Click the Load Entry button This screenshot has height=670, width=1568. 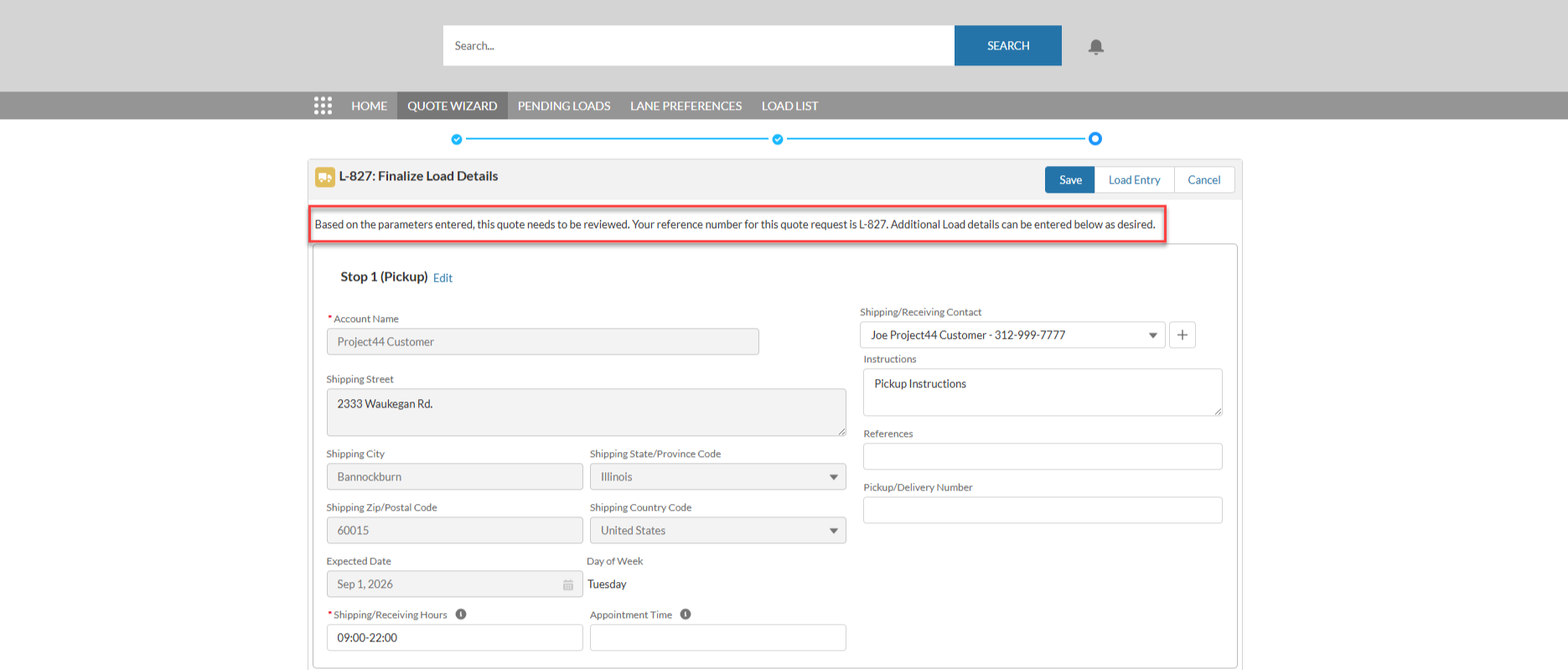pyautogui.click(x=1135, y=179)
